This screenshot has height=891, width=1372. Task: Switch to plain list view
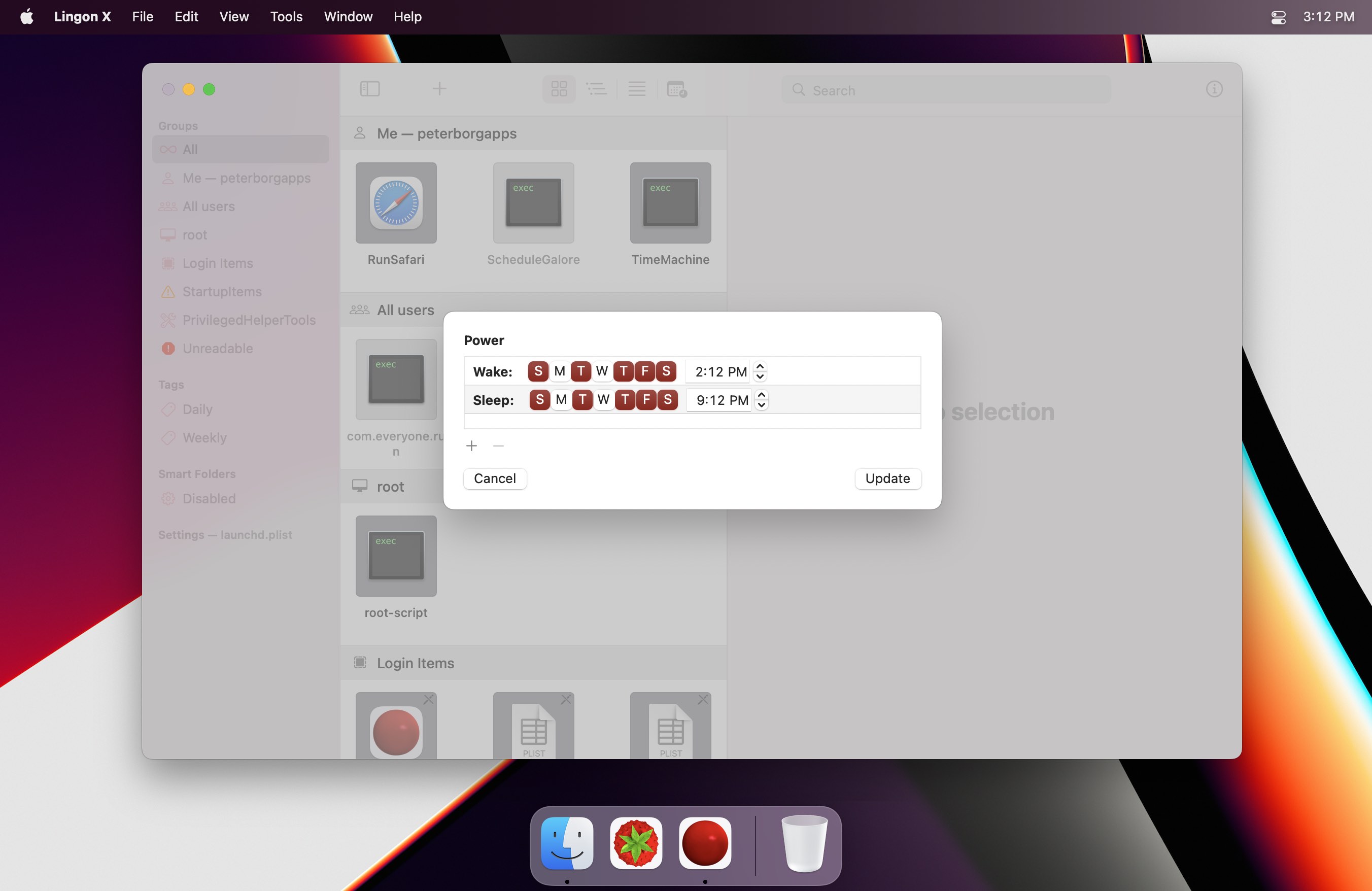(636, 89)
